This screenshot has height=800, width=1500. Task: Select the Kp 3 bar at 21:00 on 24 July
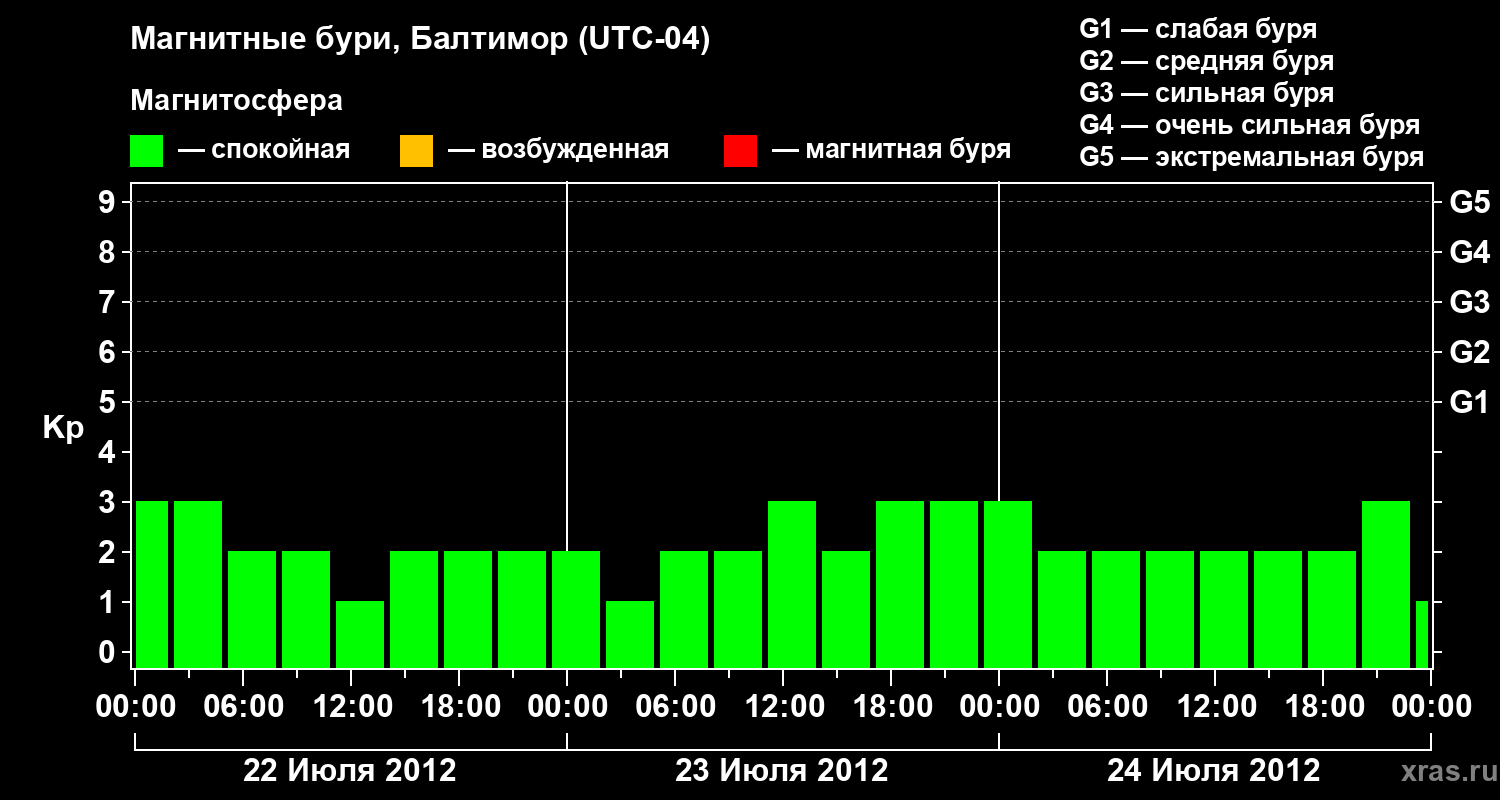(1386, 584)
